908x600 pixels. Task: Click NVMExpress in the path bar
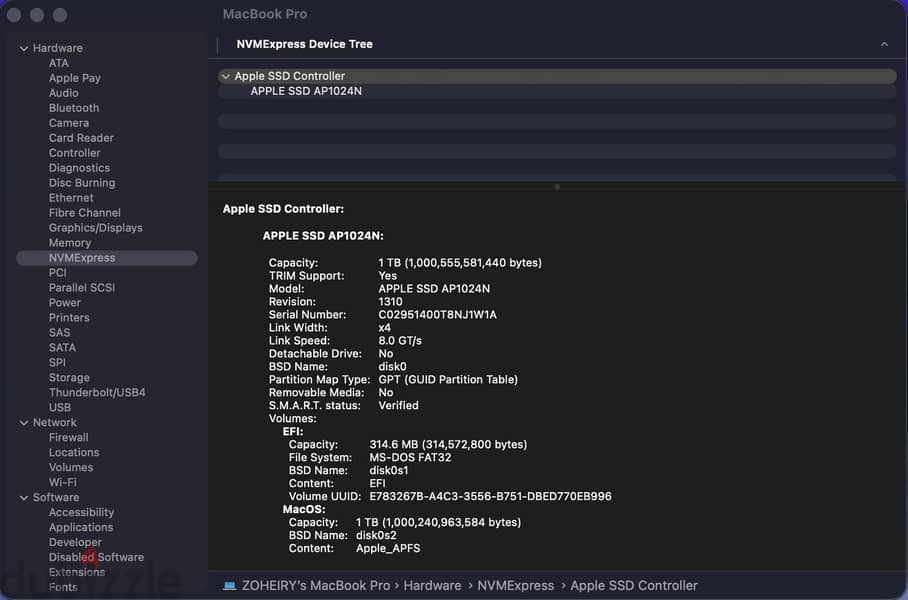click(515, 586)
